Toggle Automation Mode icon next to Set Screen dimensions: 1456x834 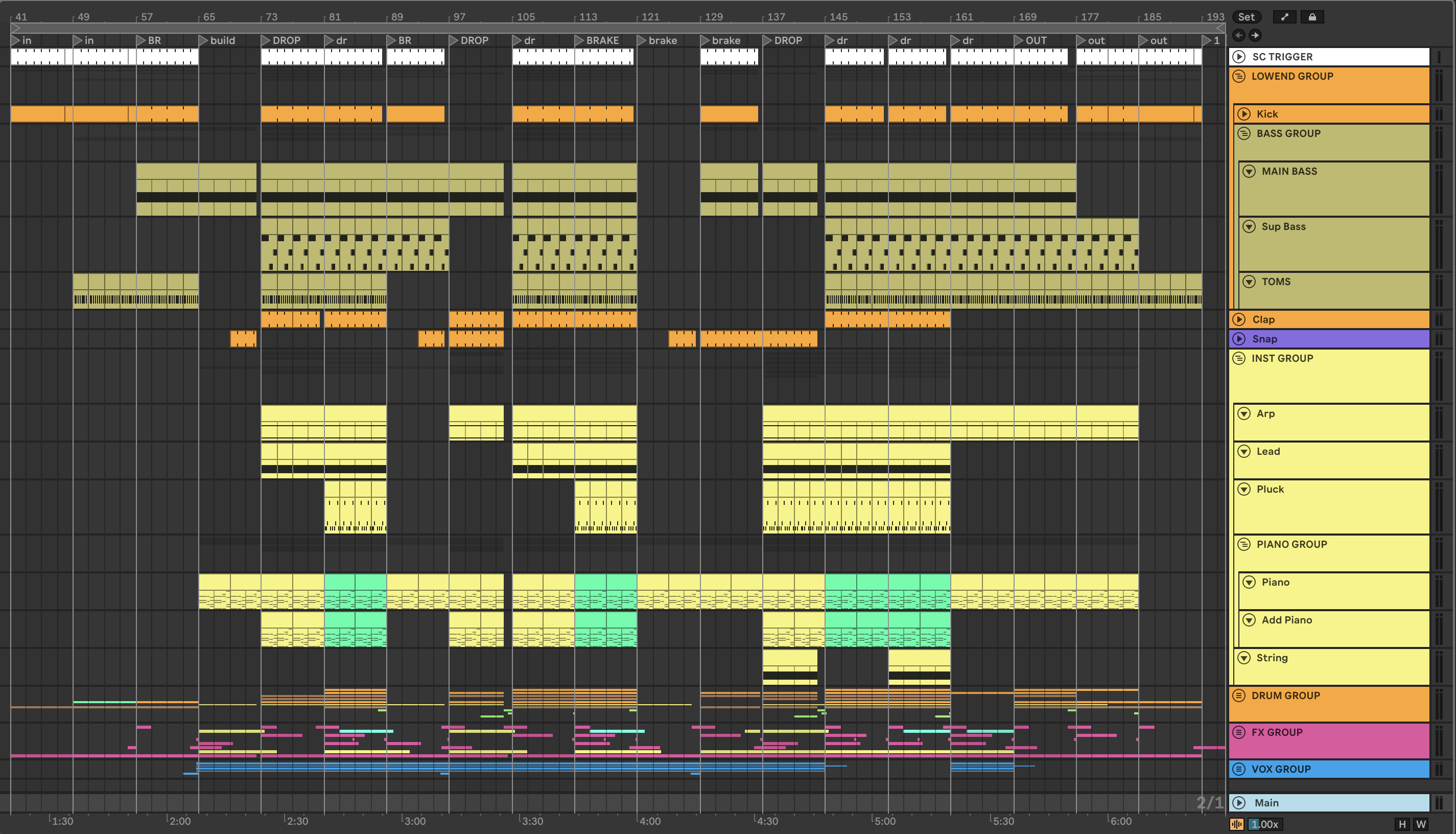[1284, 17]
